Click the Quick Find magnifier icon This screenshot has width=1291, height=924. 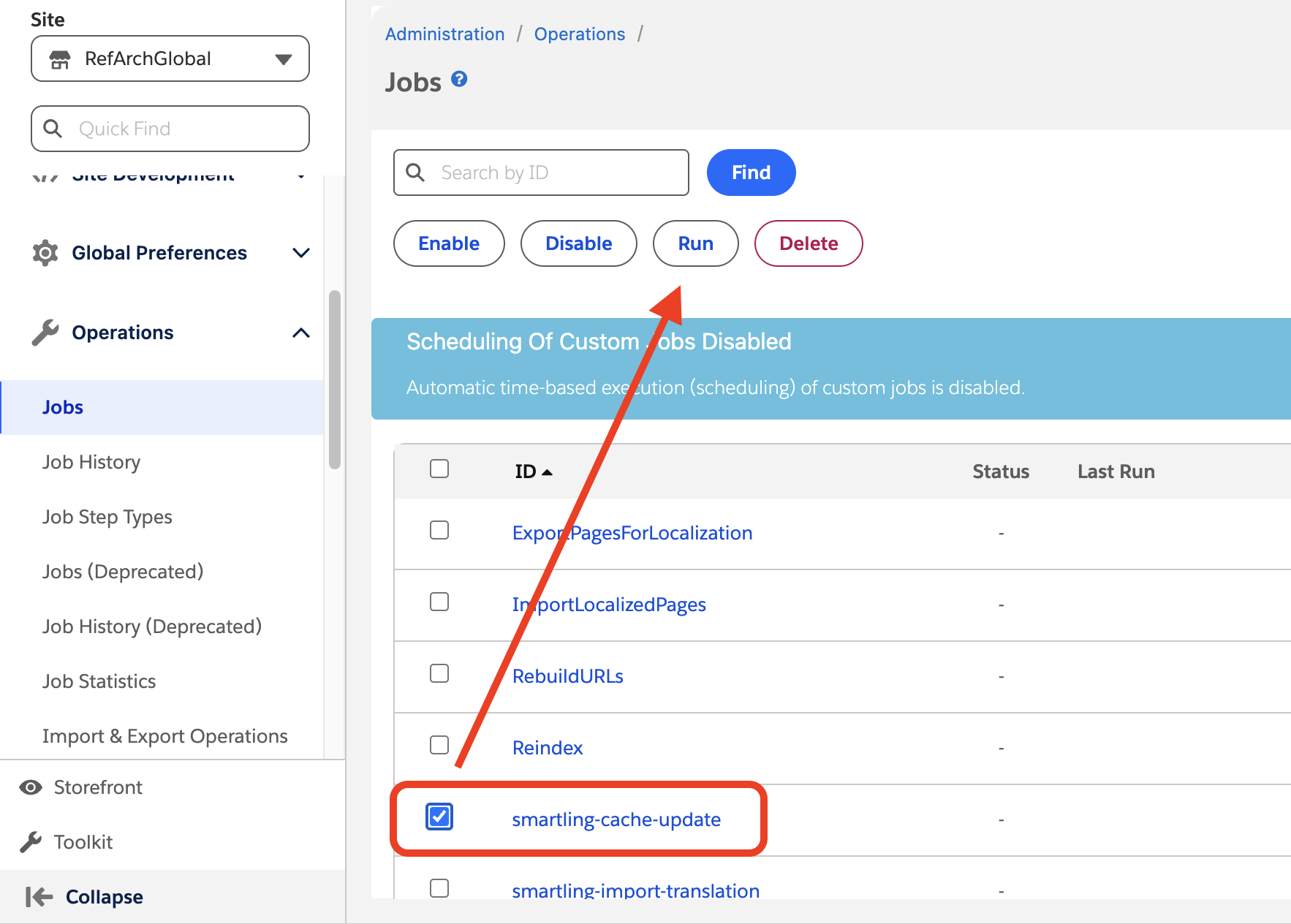click(x=53, y=129)
